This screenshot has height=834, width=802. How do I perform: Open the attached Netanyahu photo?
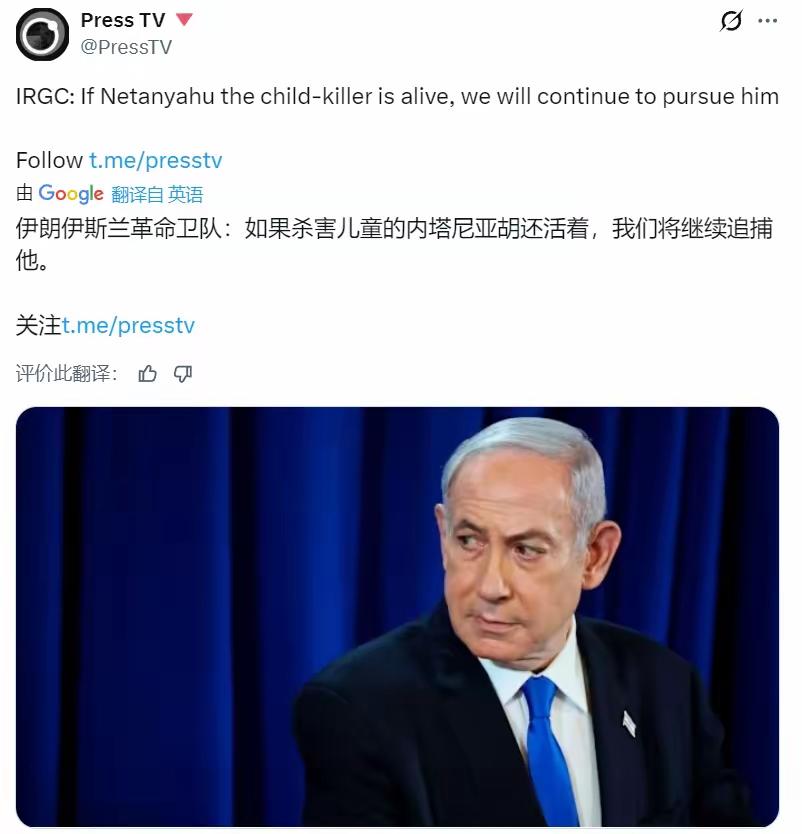click(x=397, y=616)
